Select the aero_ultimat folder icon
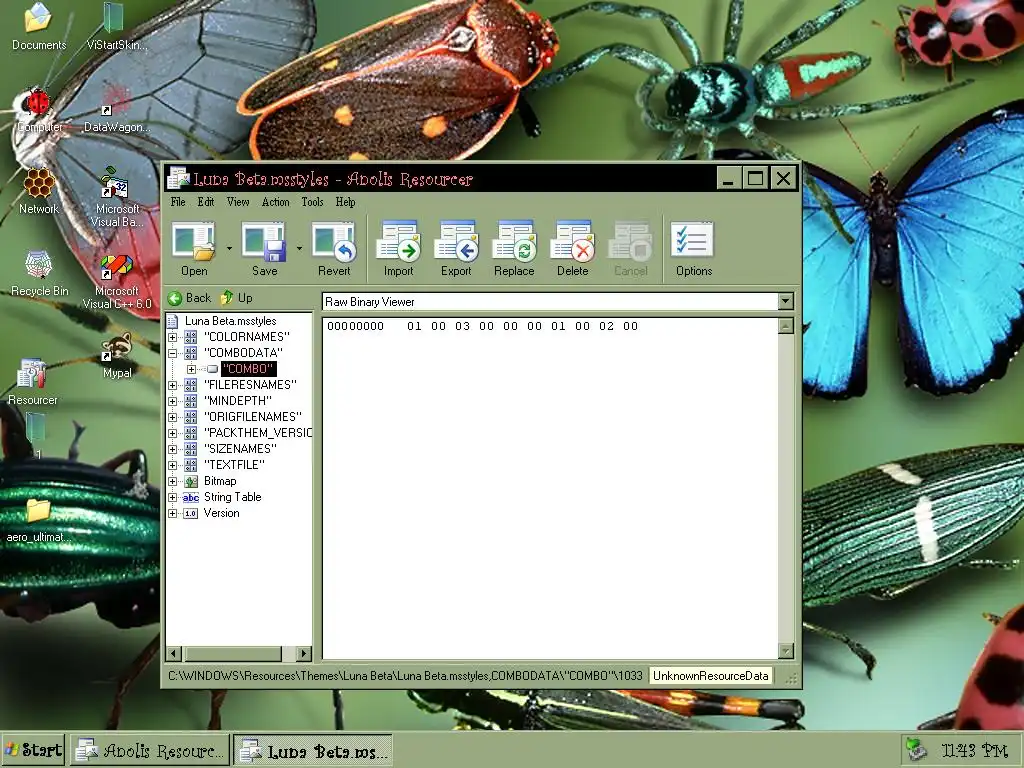 tap(39, 520)
